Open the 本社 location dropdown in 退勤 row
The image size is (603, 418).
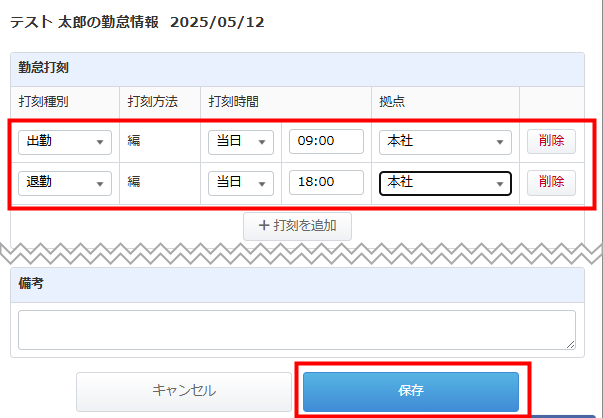(x=445, y=183)
